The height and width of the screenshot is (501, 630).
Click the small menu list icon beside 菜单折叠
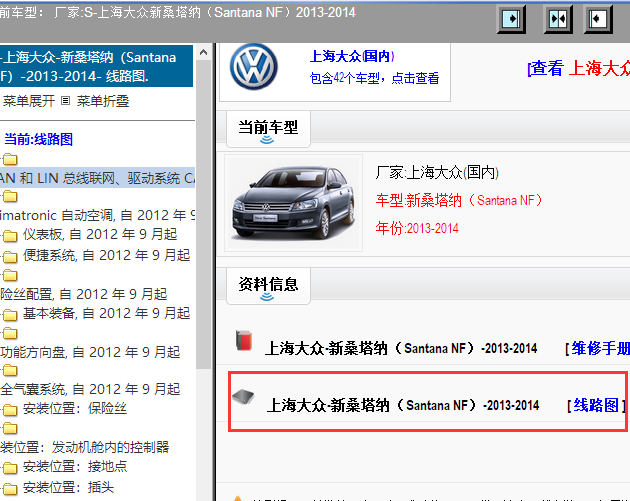pyautogui.click(x=65, y=100)
